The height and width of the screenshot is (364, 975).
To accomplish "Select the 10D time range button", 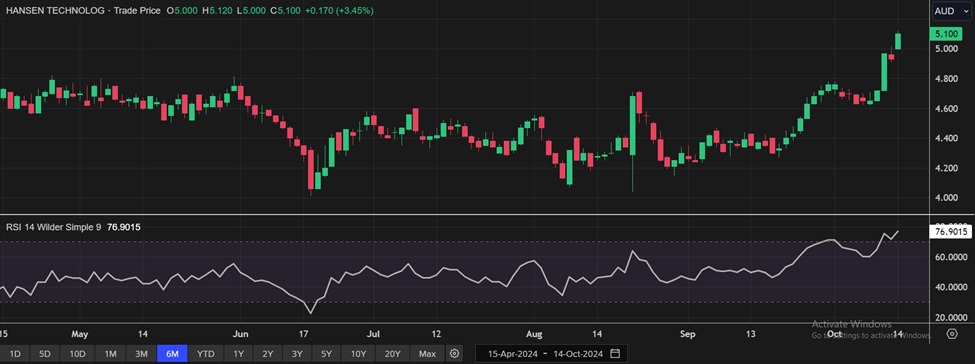I will (x=77, y=354).
